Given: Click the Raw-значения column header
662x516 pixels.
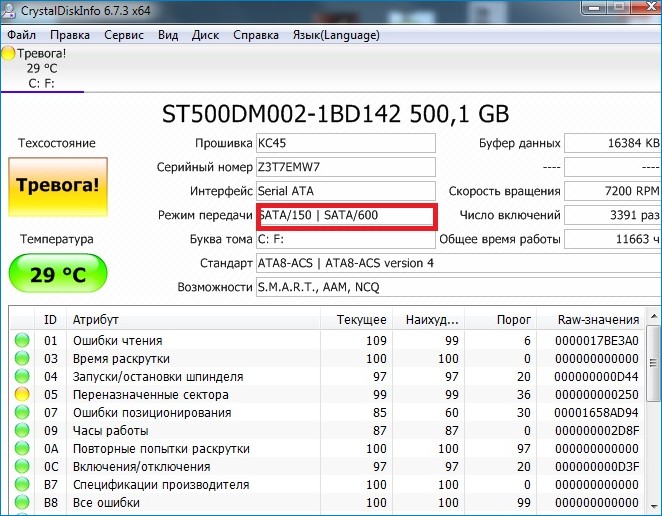Looking at the screenshot, I should (x=600, y=319).
